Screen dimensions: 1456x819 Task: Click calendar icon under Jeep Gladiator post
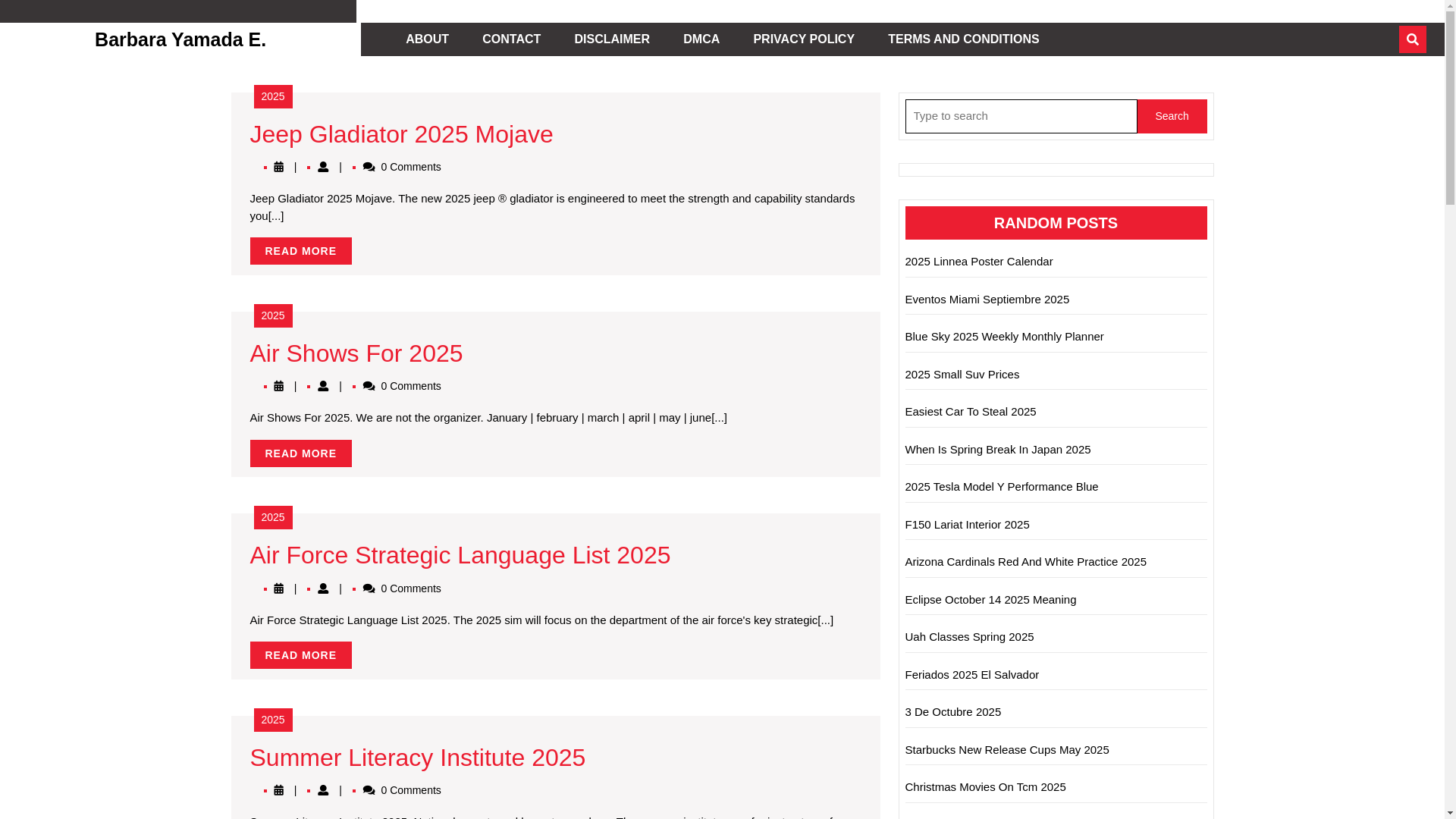tap(278, 167)
